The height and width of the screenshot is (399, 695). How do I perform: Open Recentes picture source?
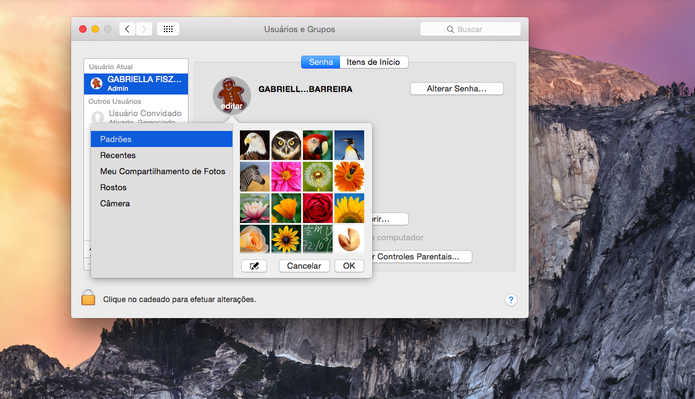coord(161,155)
